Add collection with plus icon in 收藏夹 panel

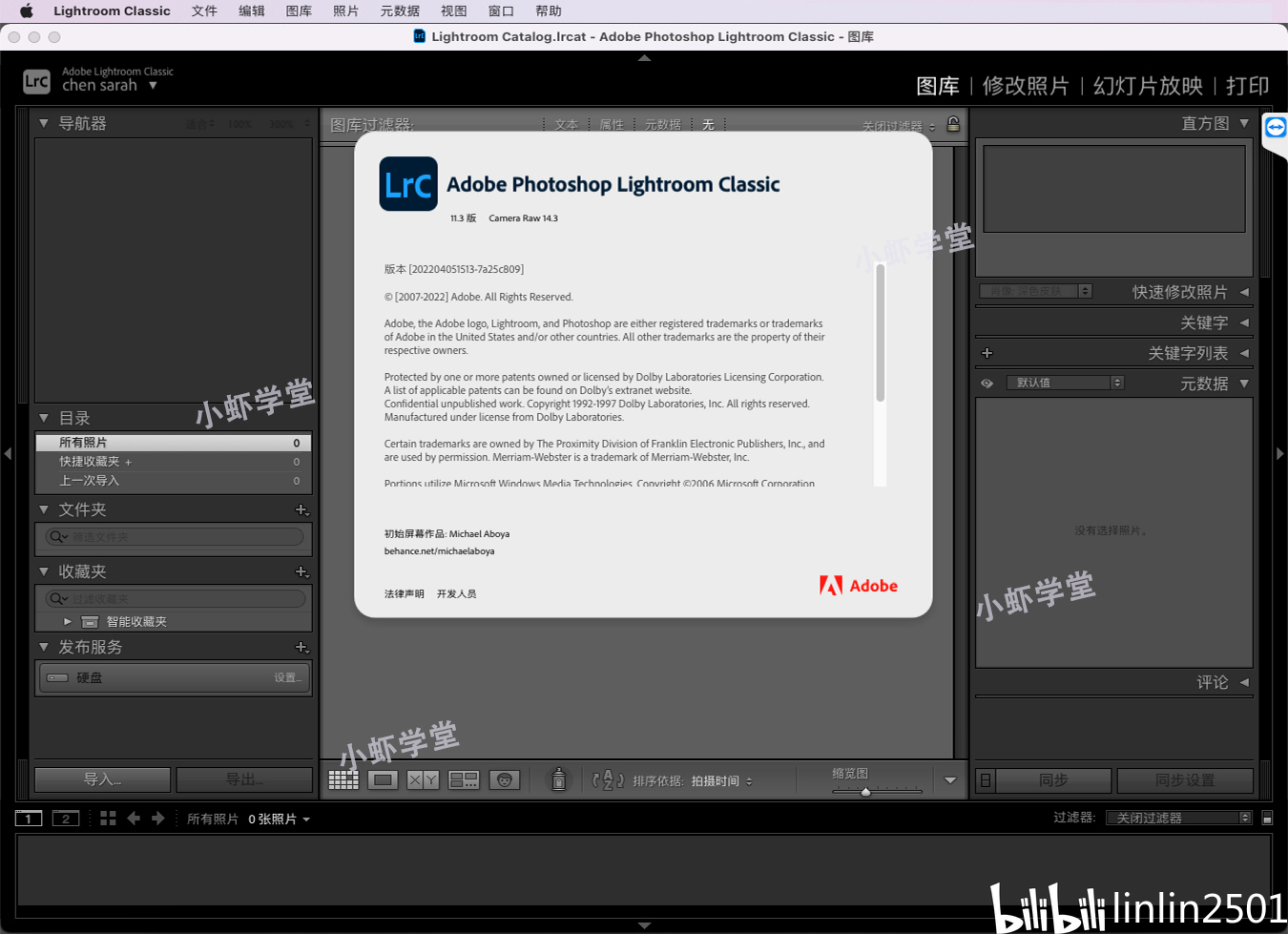click(x=301, y=572)
